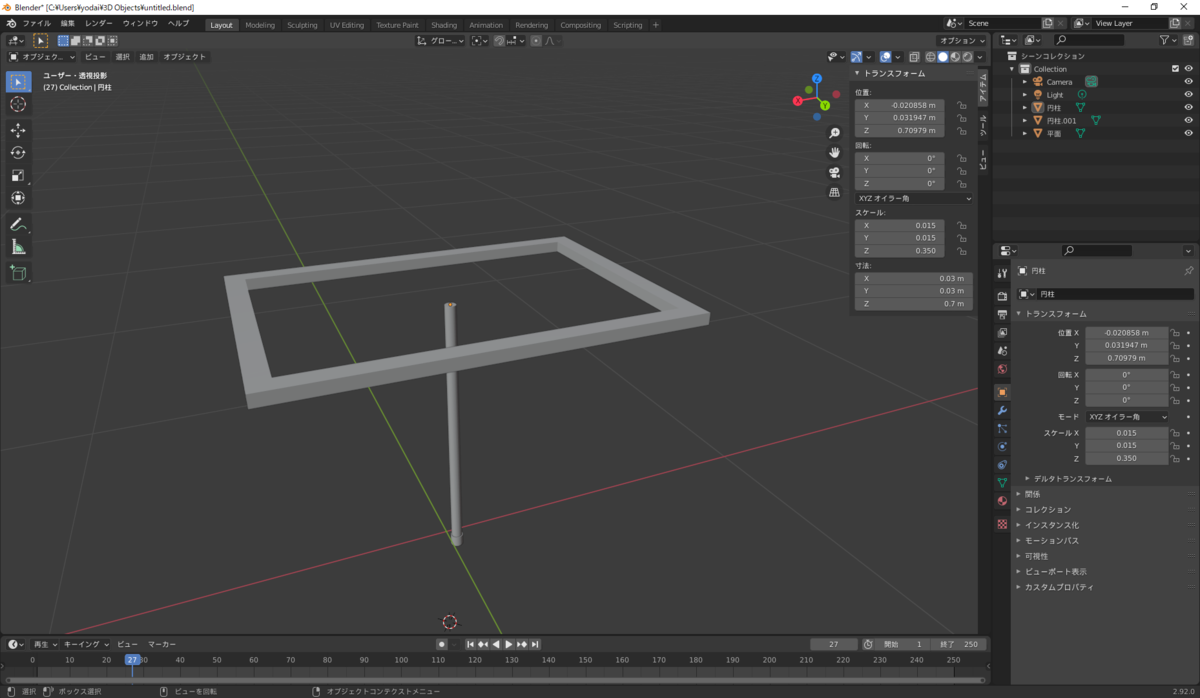1200x698 pixels.
Task: Expand the 円柱.001 item in the outliner
Action: pos(1025,120)
